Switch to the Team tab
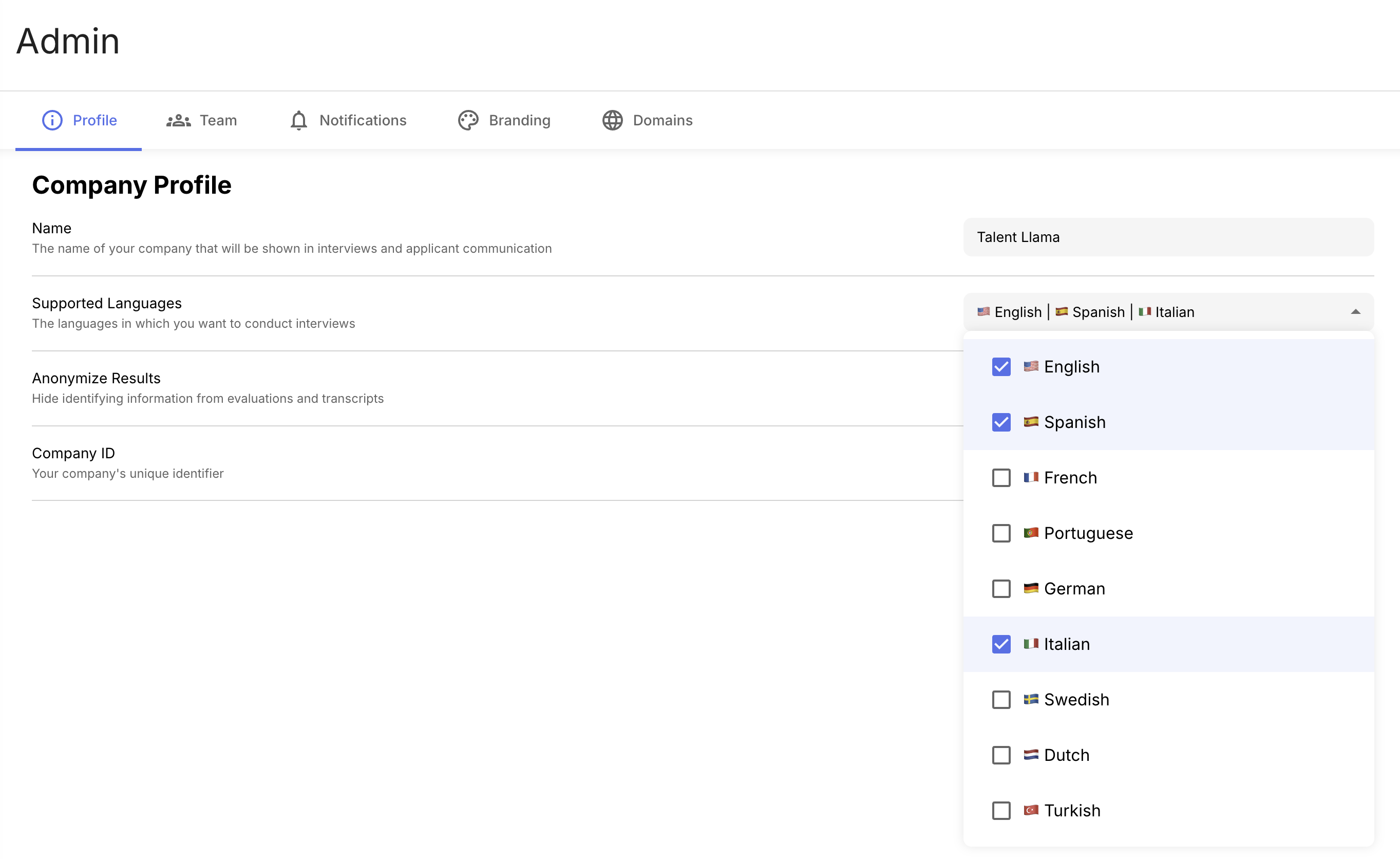This screenshot has height=859, width=1400. (x=218, y=121)
